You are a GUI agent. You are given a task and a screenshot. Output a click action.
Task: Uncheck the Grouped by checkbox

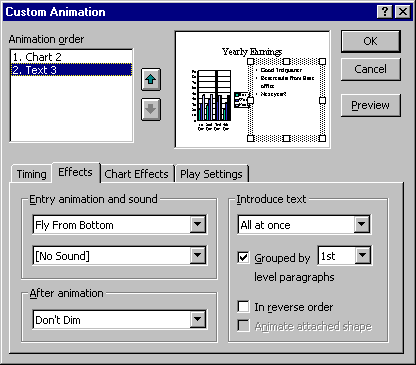point(243,257)
